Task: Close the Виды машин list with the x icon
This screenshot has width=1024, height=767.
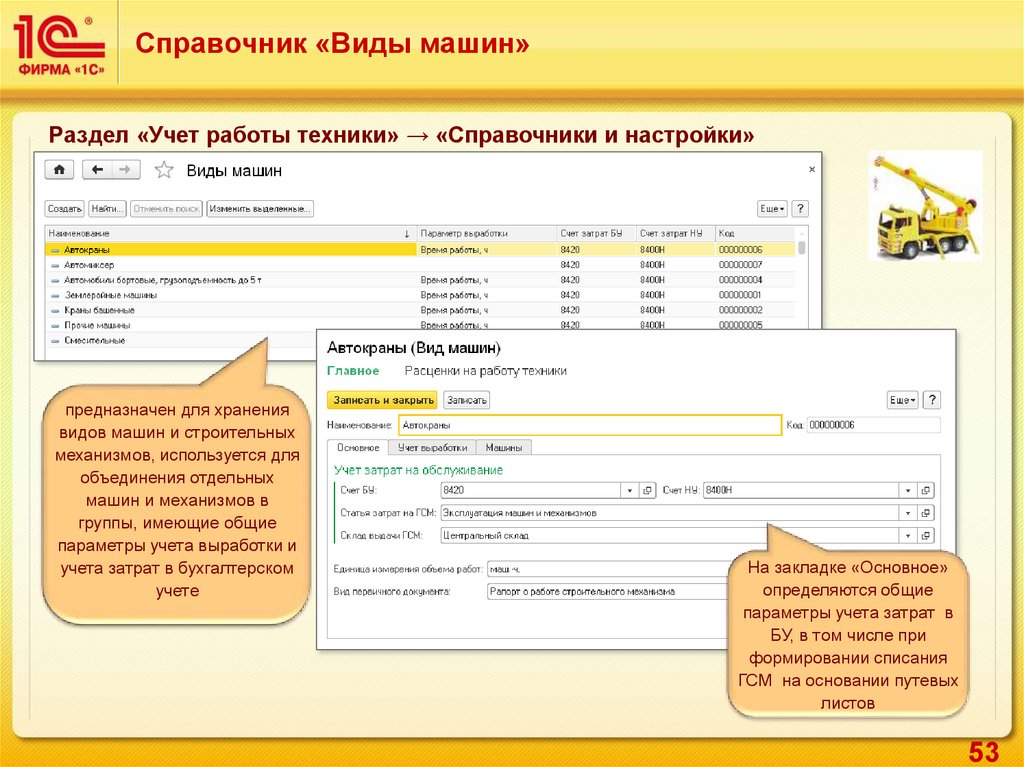Action: 811,169
